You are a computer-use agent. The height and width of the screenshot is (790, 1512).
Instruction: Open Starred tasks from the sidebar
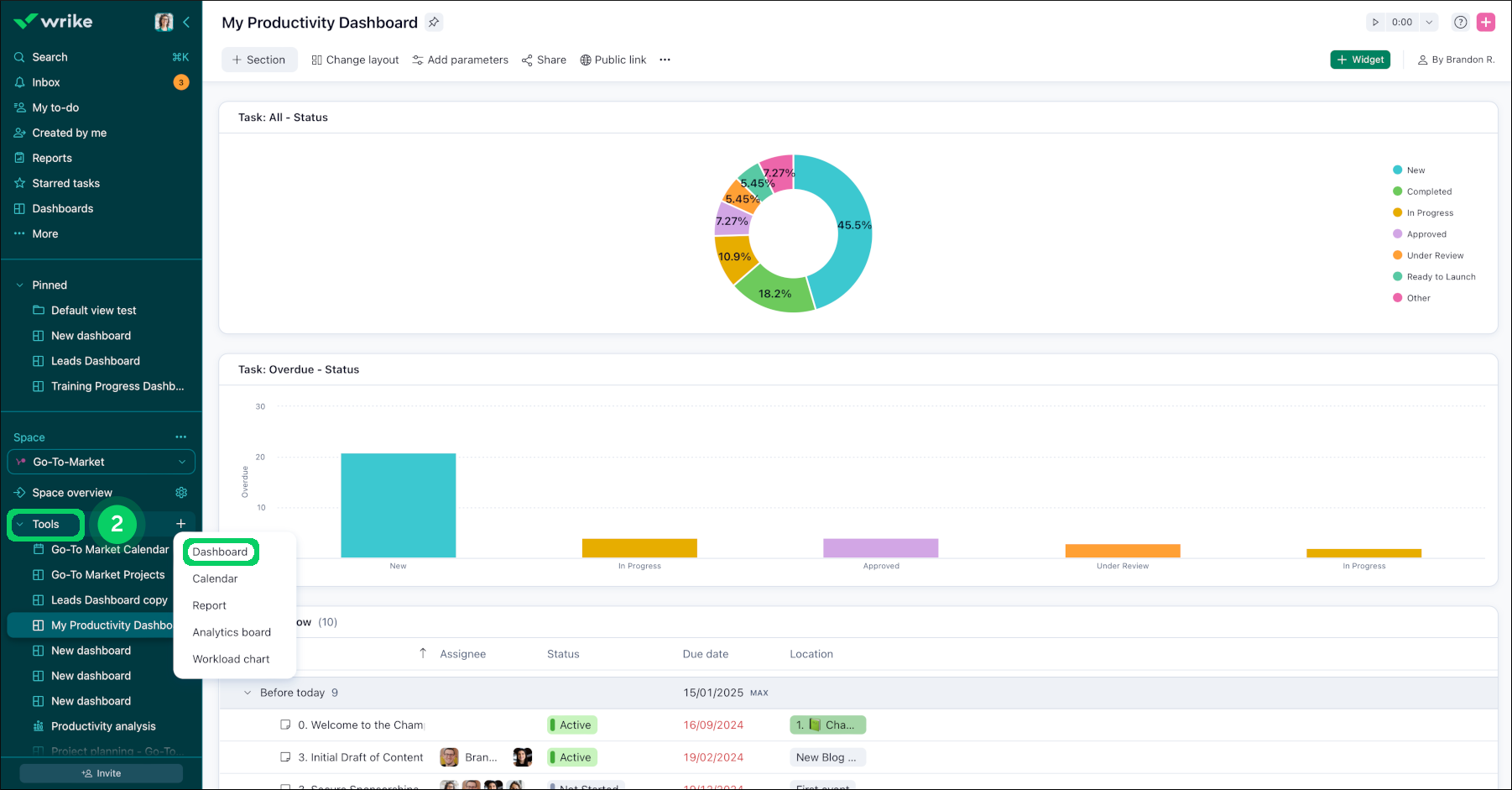click(x=67, y=183)
